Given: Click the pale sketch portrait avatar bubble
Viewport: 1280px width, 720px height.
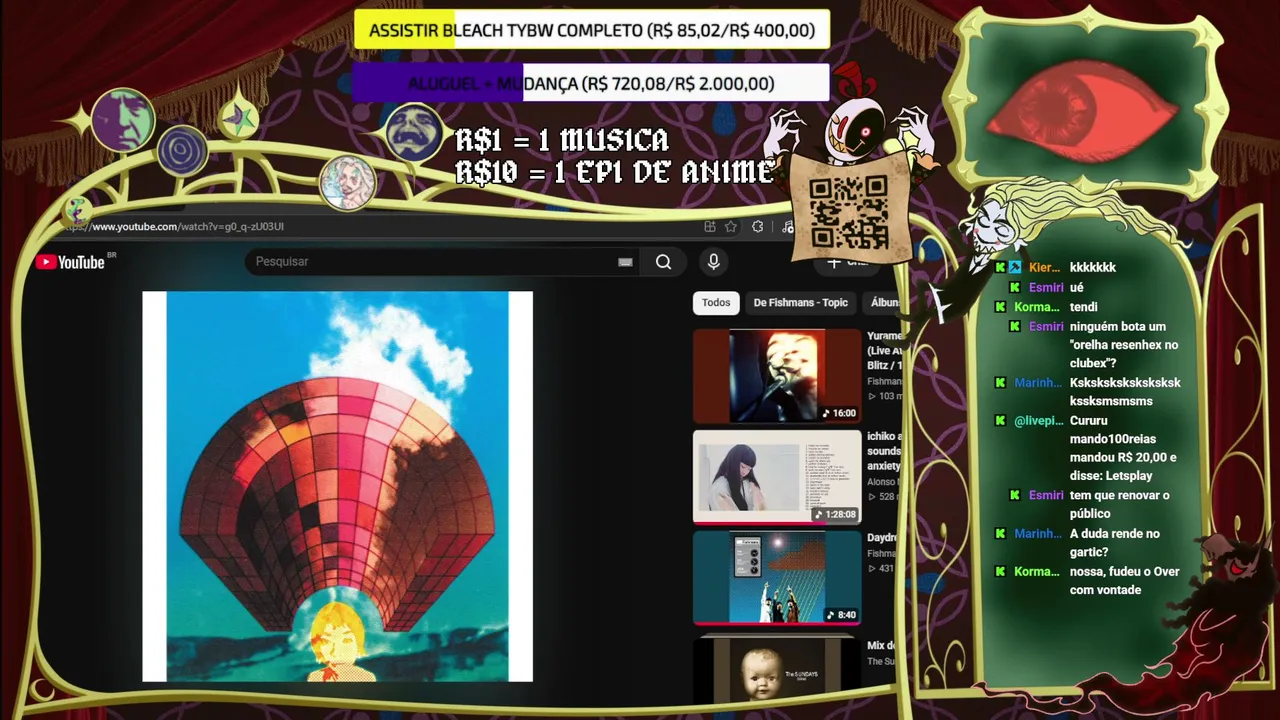Looking at the screenshot, I should click(347, 183).
